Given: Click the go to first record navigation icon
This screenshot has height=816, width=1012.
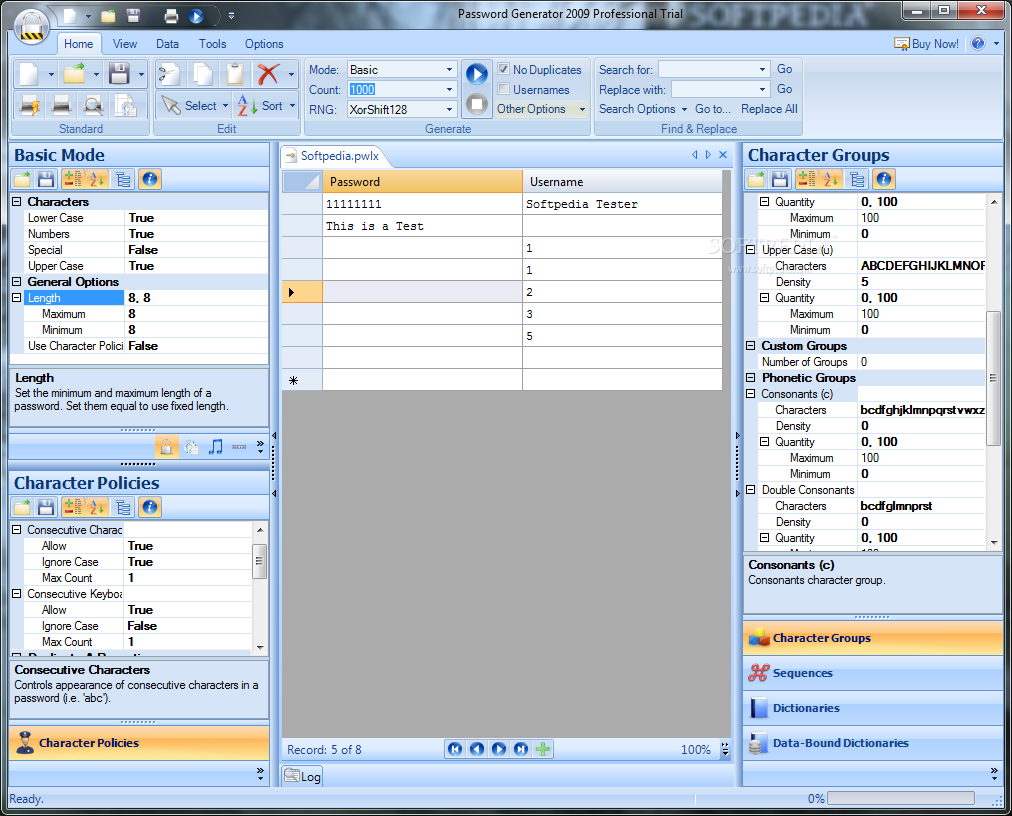Looking at the screenshot, I should [455, 749].
